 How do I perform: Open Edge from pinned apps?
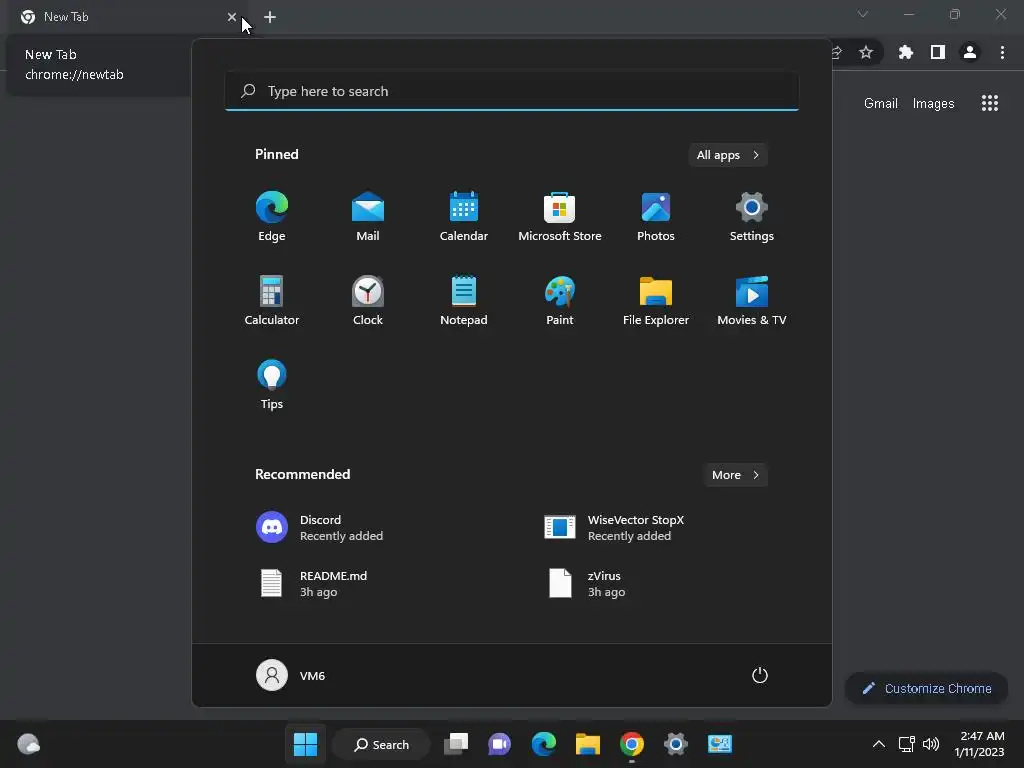(272, 217)
